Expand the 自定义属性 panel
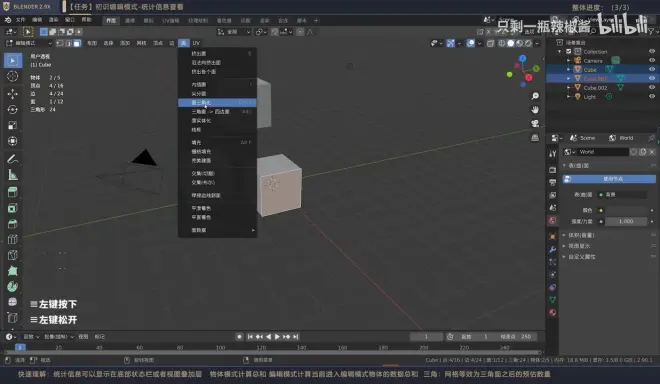 pyautogui.click(x=581, y=256)
